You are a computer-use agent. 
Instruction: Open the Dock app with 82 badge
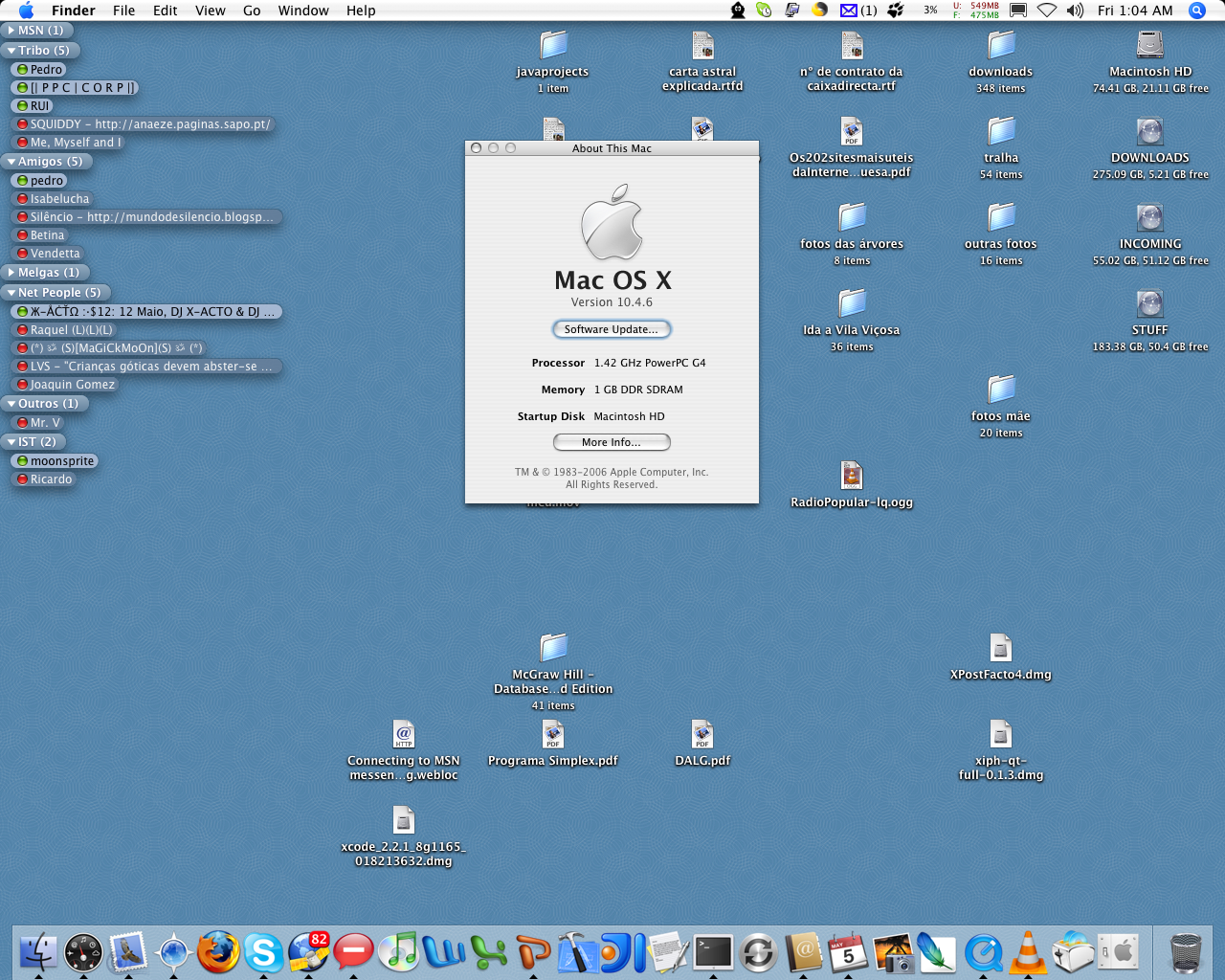tap(308, 952)
